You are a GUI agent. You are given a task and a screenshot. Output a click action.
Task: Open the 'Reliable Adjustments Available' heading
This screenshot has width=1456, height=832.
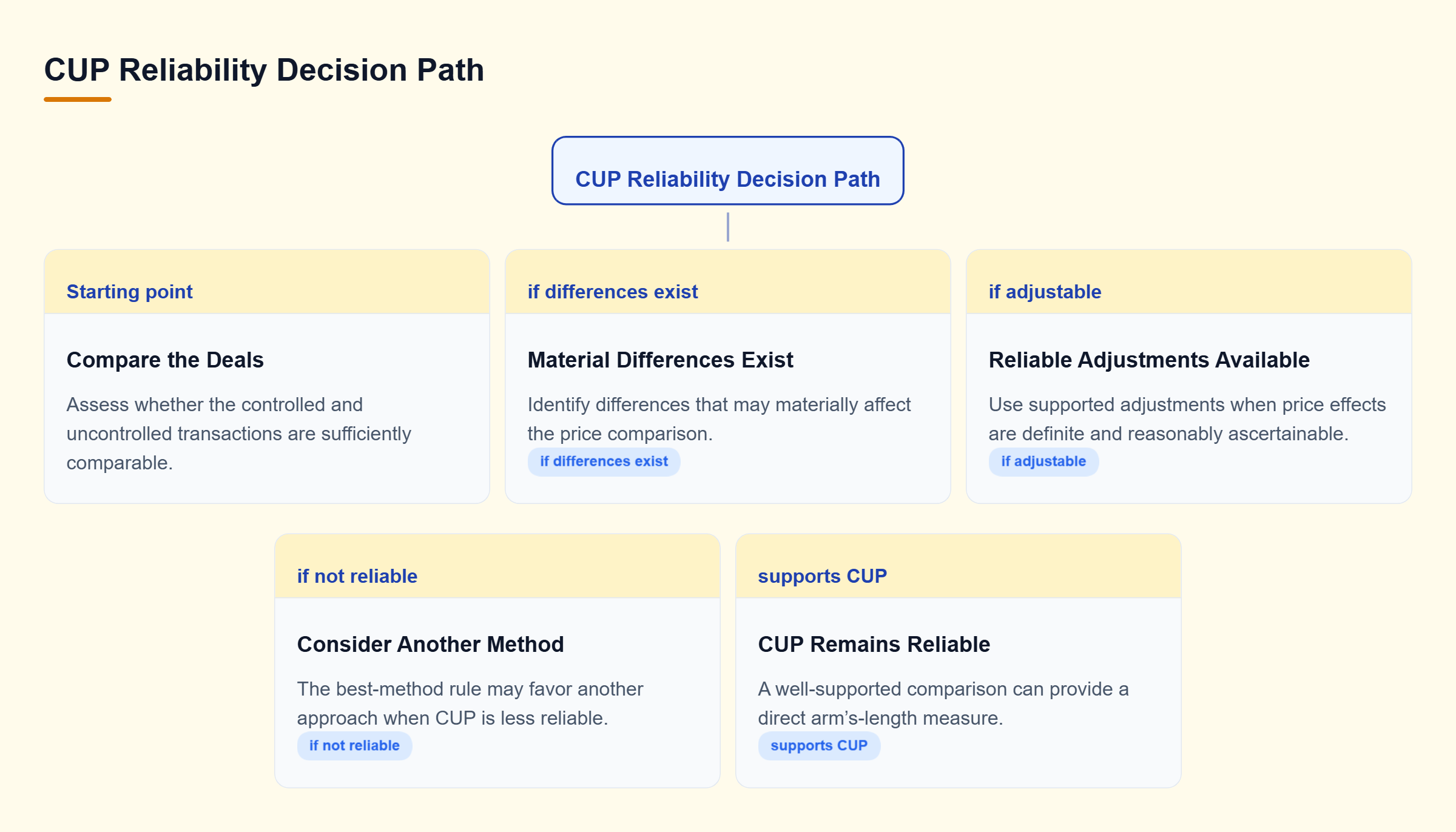tap(1149, 360)
